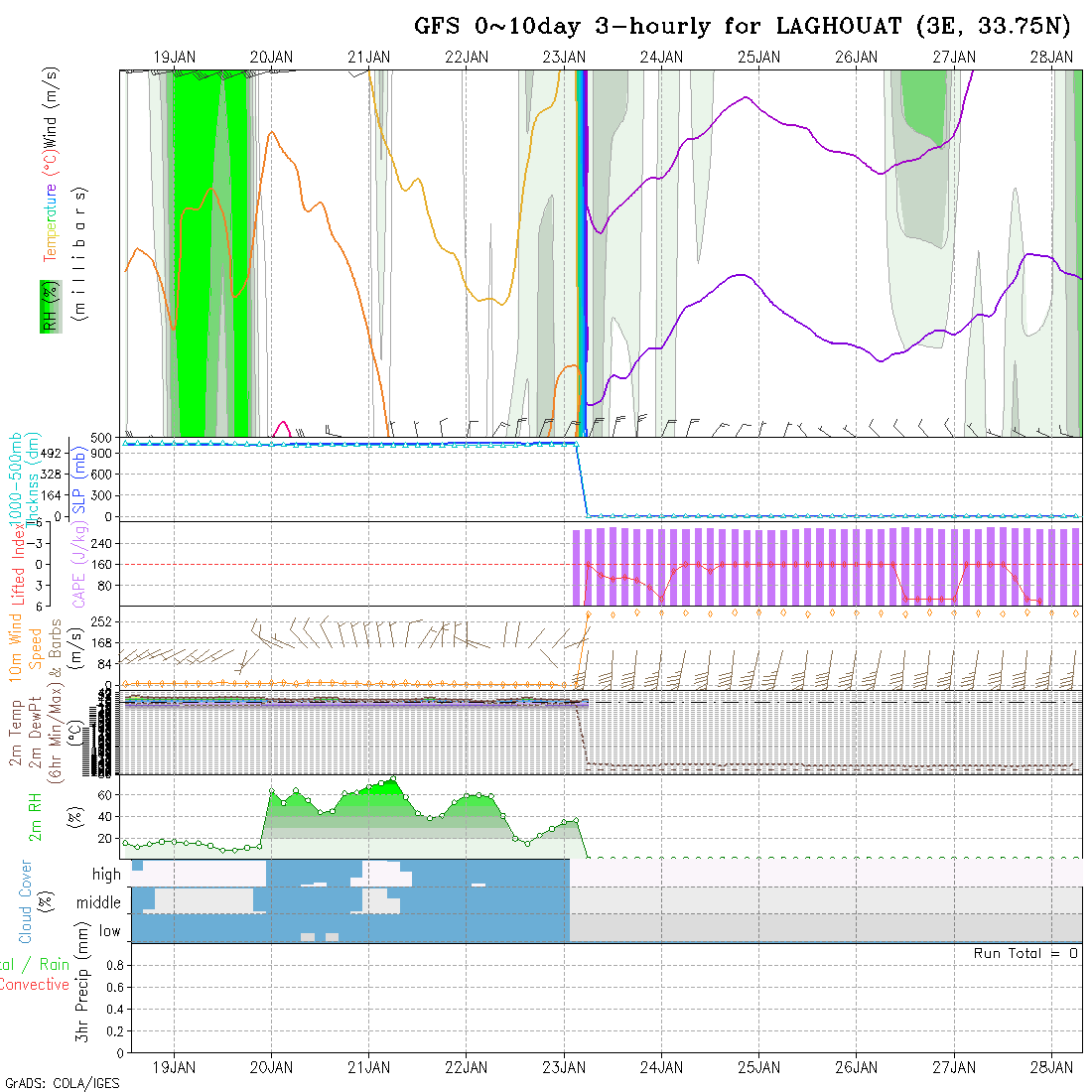Screen dimensions: 1092x1092
Task: Click the 27JAN label on the top date axis
Action: point(954,58)
